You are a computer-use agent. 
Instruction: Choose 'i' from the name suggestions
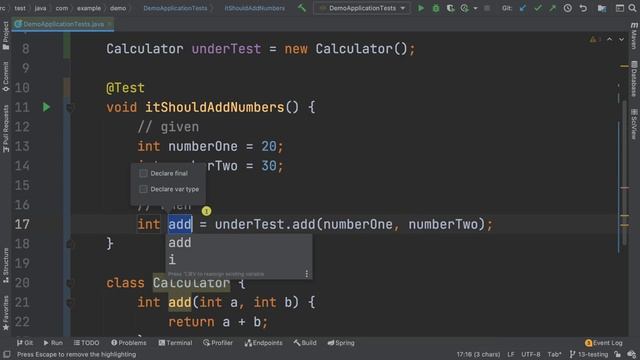239,259
